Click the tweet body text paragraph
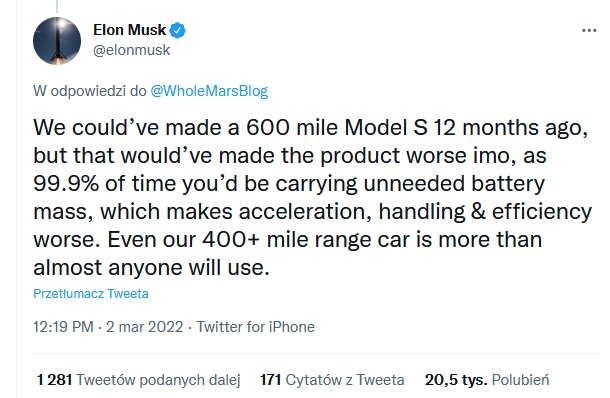This screenshot has height=398, width=610. pyautogui.click(x=312, y=197)
